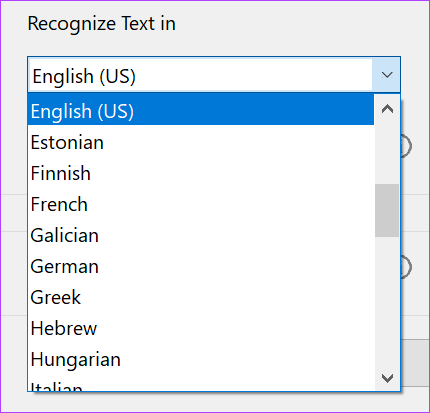Screen dimensions: 430x413
Task: Toggle the upper partially hidden radio button
Action: click(406, 146)
